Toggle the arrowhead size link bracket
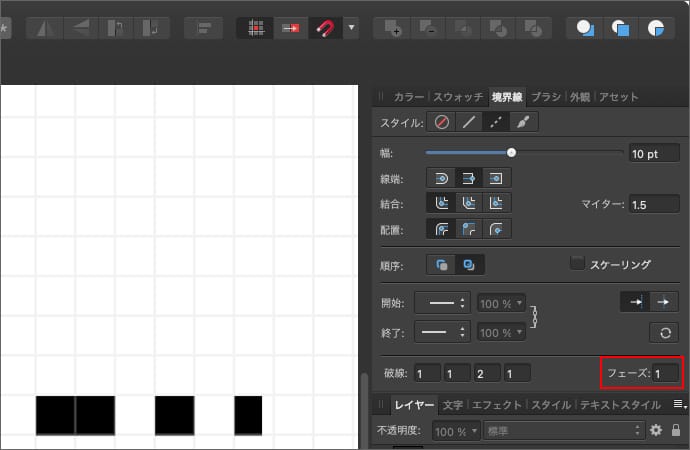690x450 pixels. click(x=537, y=316)
